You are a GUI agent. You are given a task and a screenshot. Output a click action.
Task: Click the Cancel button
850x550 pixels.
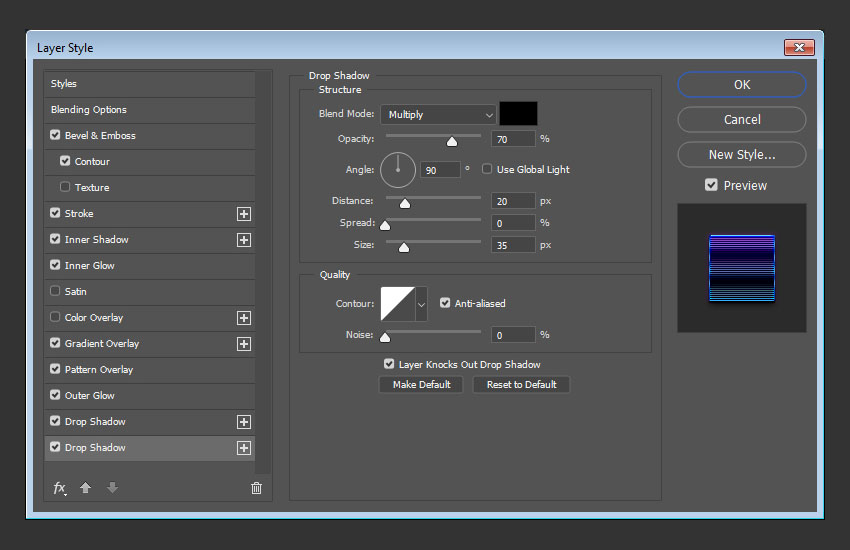pos(742,120)
